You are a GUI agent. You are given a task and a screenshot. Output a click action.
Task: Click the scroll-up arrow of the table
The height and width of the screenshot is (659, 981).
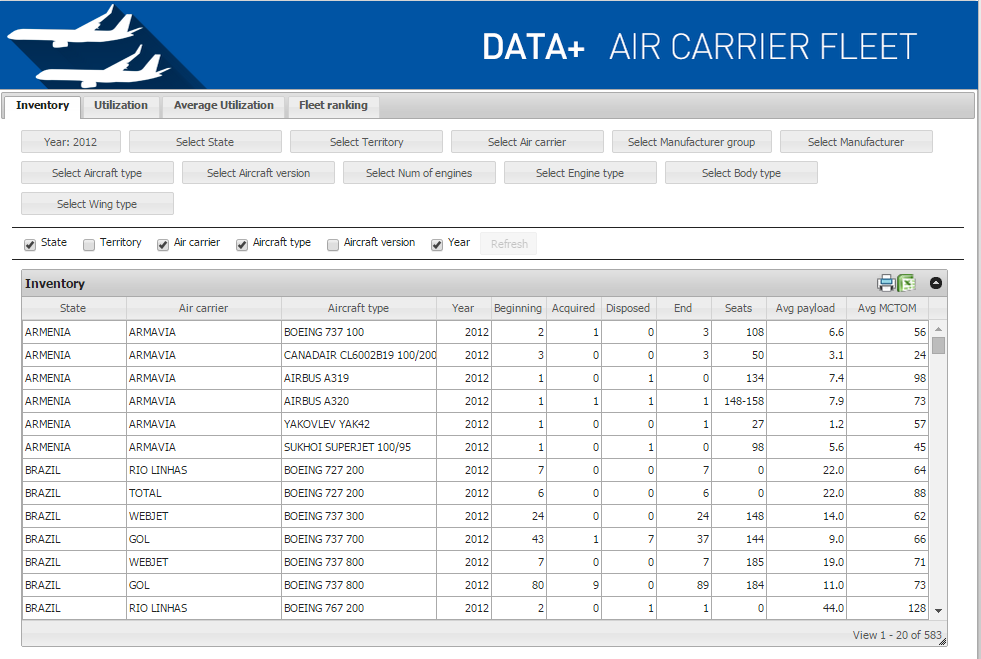coord(938,329)
